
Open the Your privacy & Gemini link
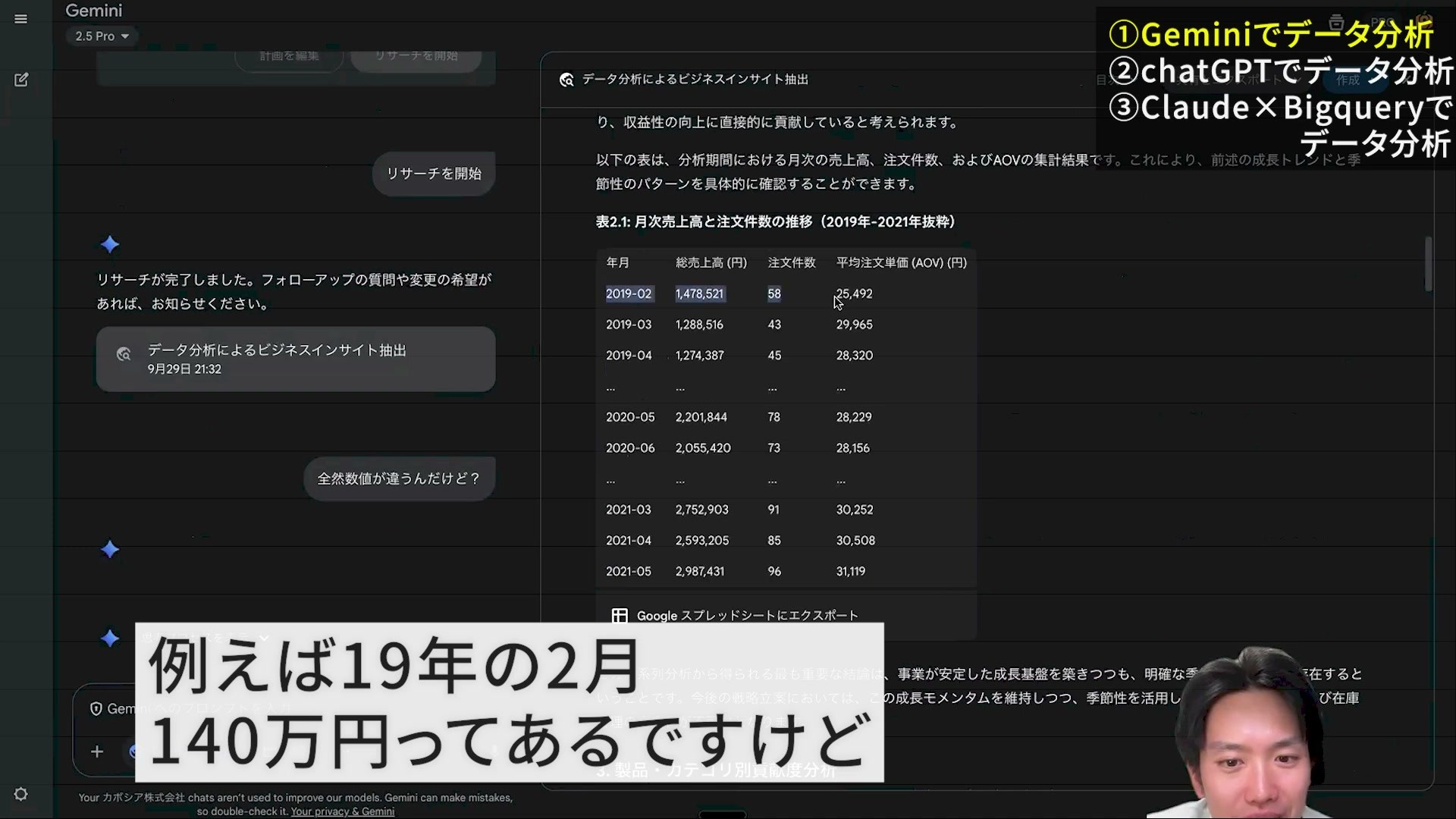[343, 811]
